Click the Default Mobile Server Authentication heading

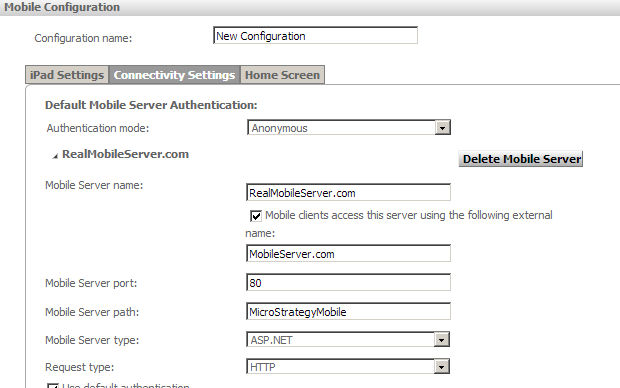pyautogui.click(x=151, y=105)
